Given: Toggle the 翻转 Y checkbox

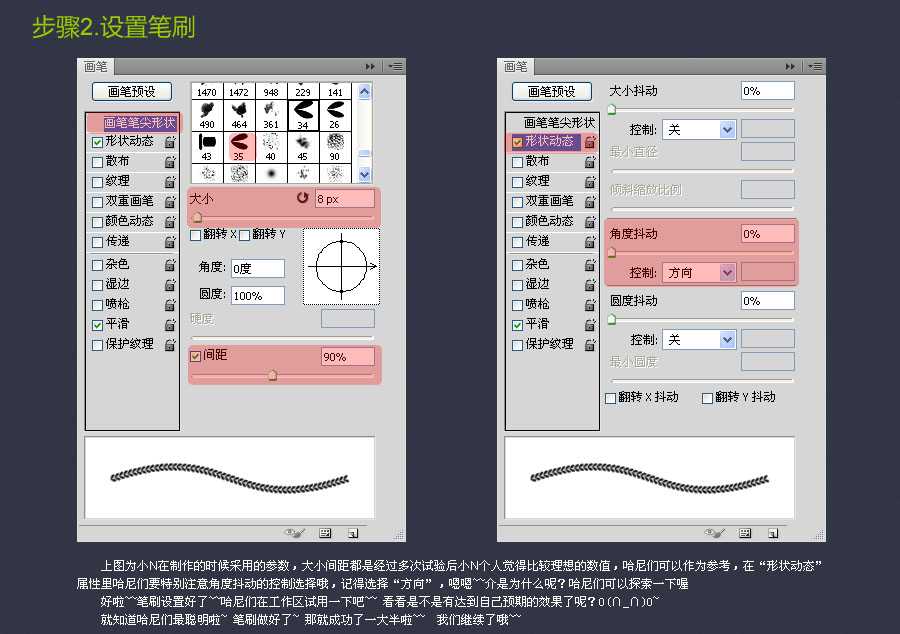Looking at the screenshot, I should point(245,235).
